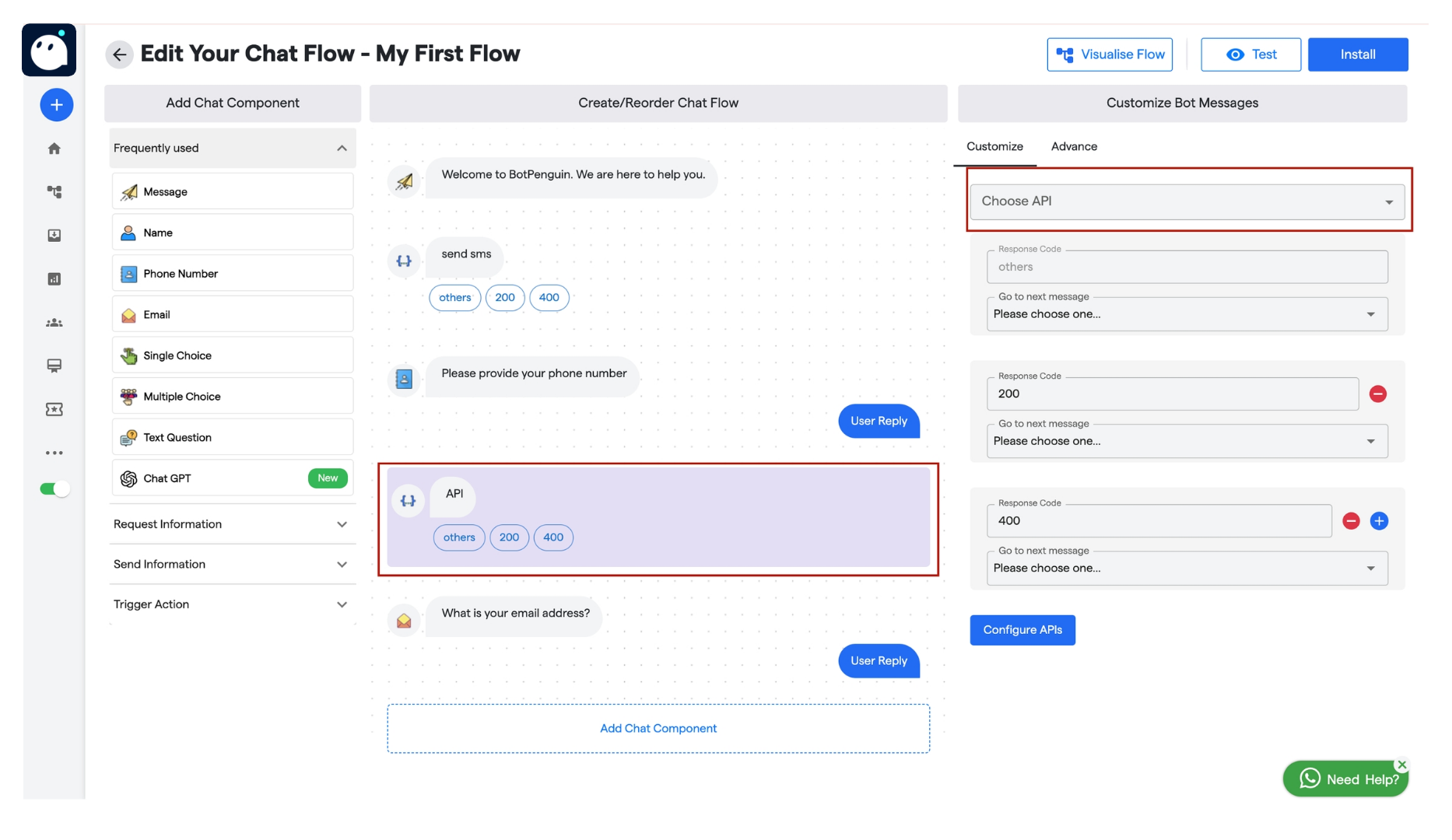Open contacts using the people sidebar icon

54,322
